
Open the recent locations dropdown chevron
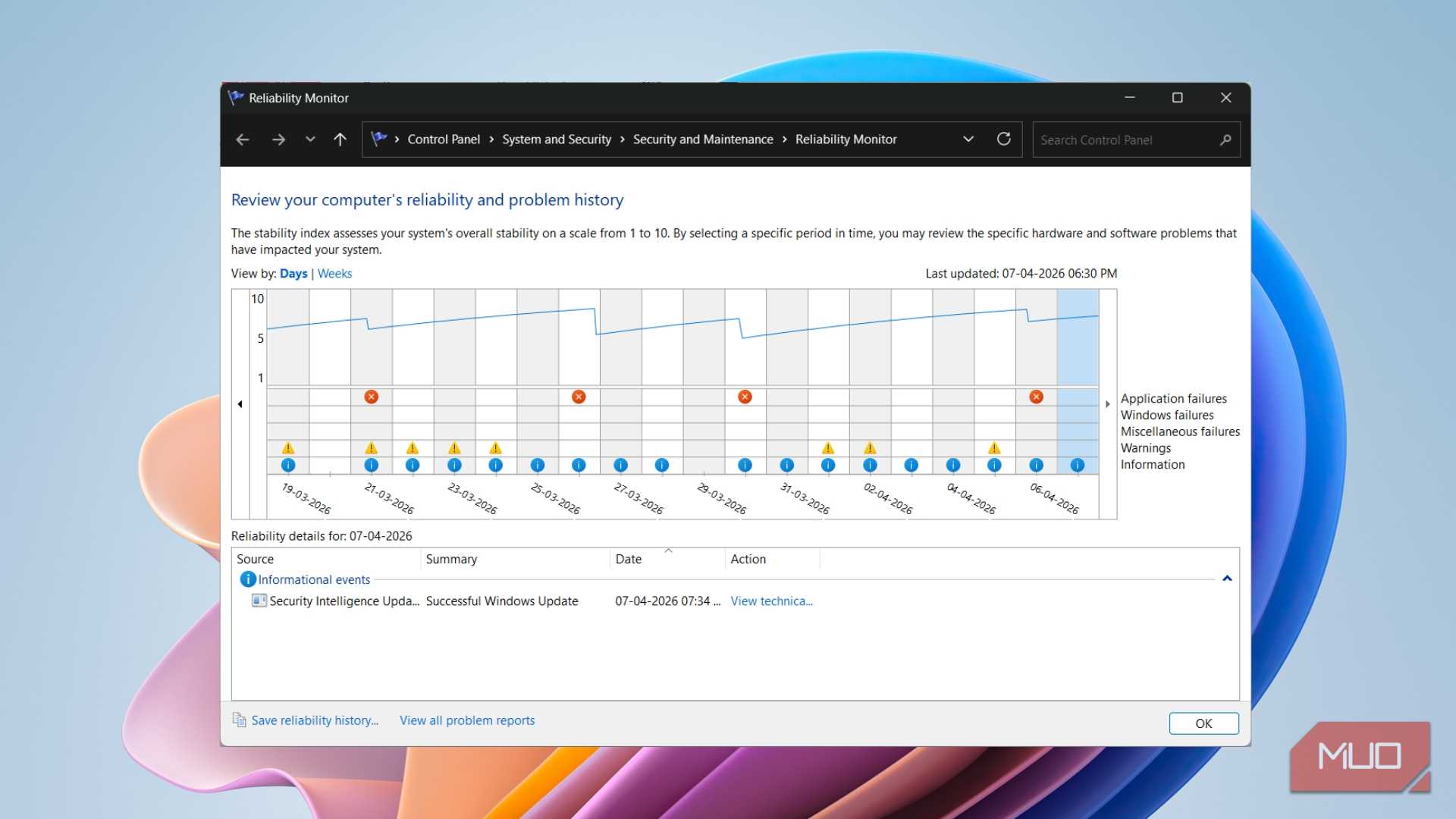click(310, 140)
